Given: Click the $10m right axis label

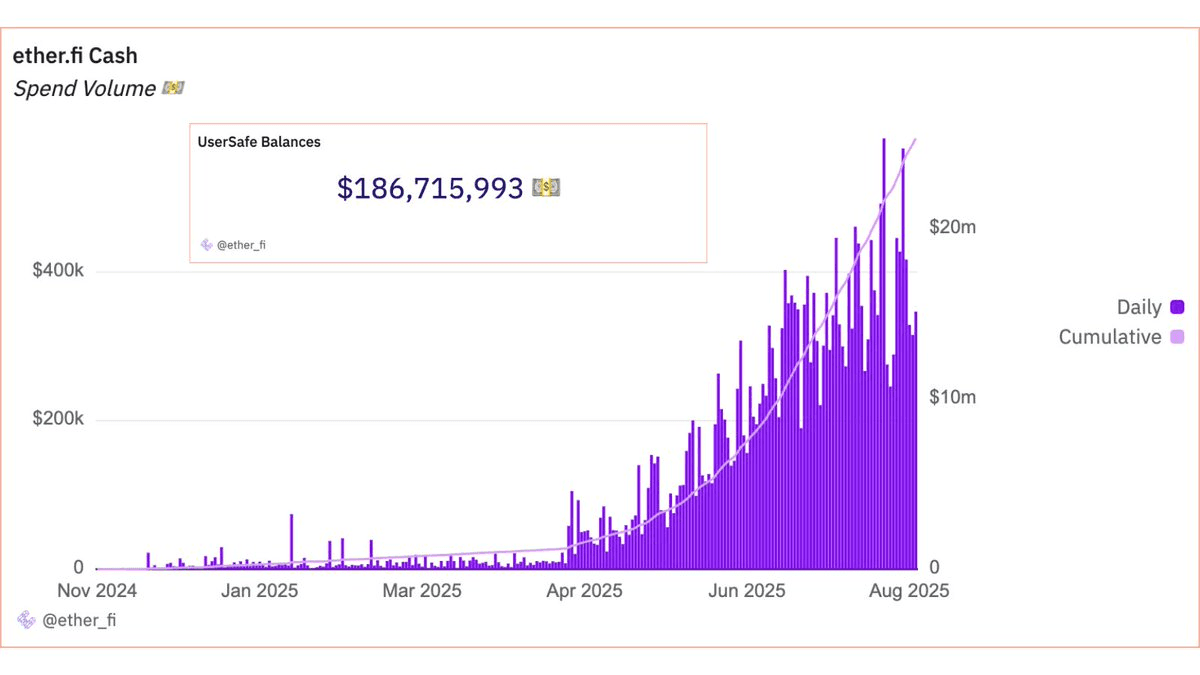Looking at the screenshot, I should [953, 397].
